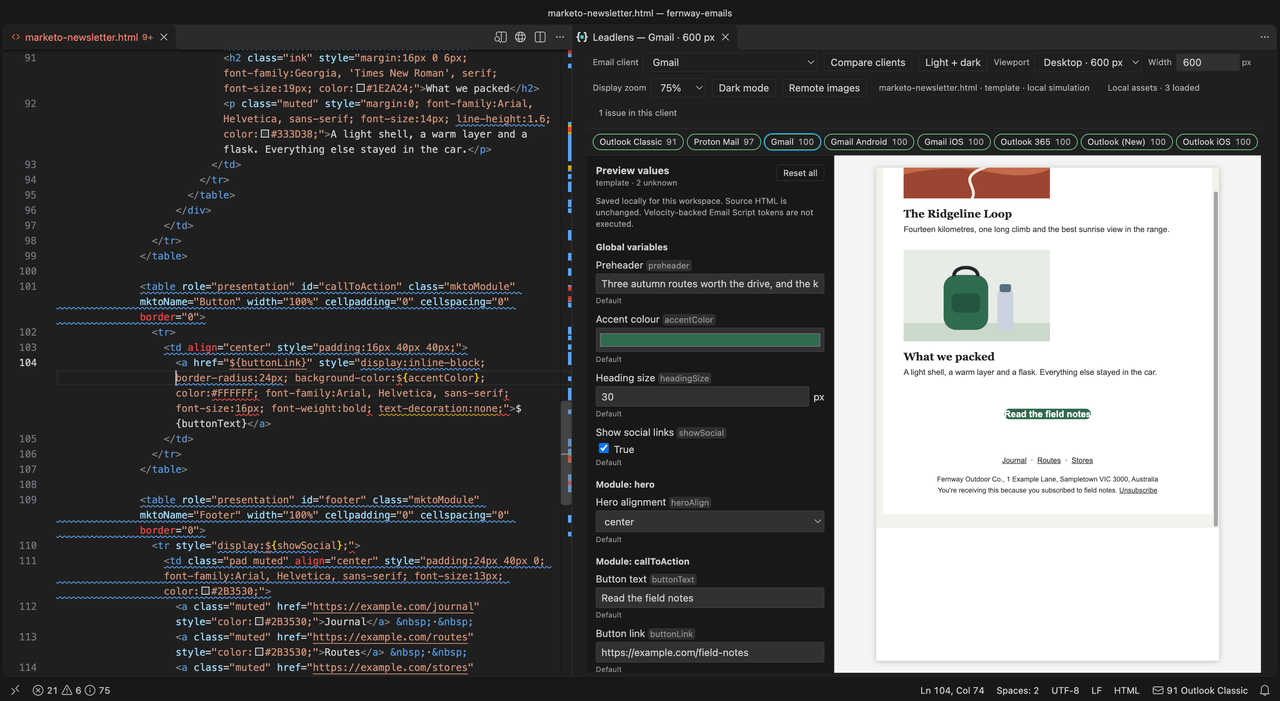Click the Button link URL field
The width and height of the screenshot is (1280, 701).
pos(710,652)
